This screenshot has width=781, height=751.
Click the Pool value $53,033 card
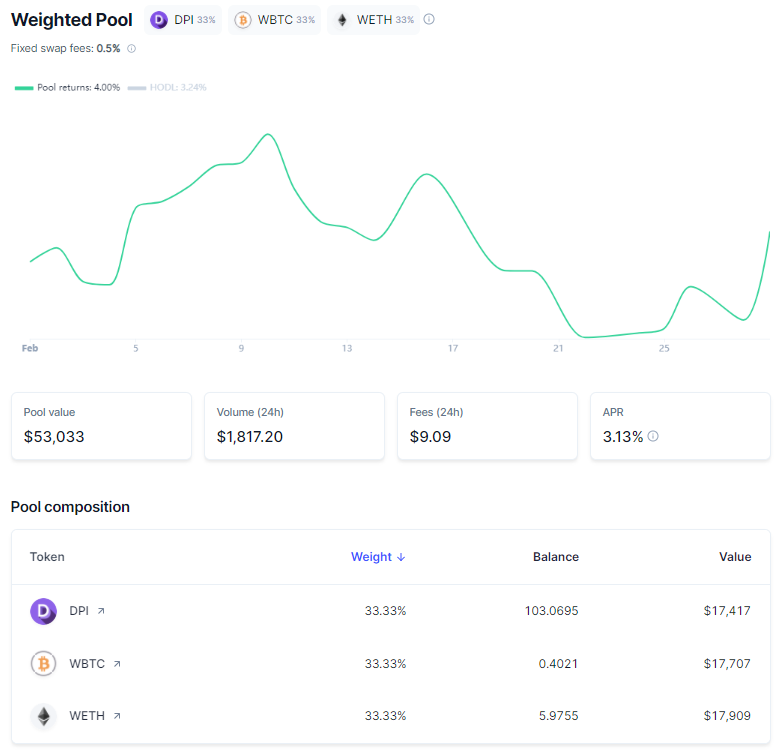pos(102,426)
